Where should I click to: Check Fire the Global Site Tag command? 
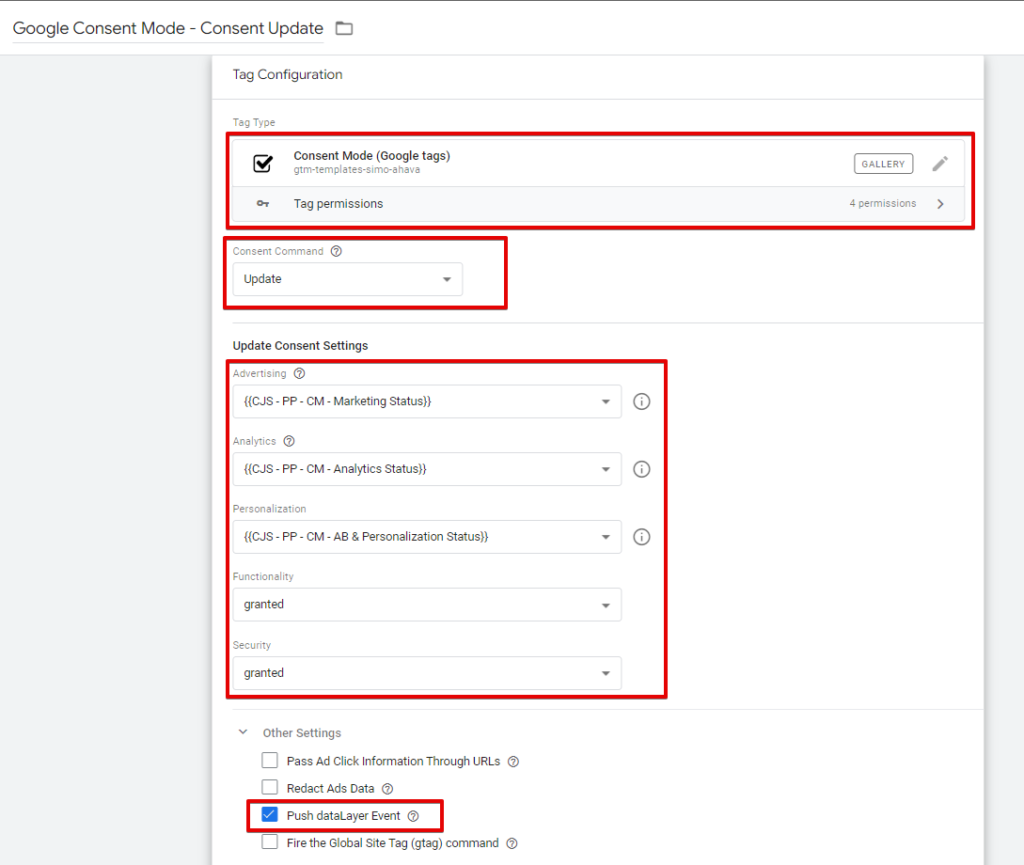(x=270, y=842)
